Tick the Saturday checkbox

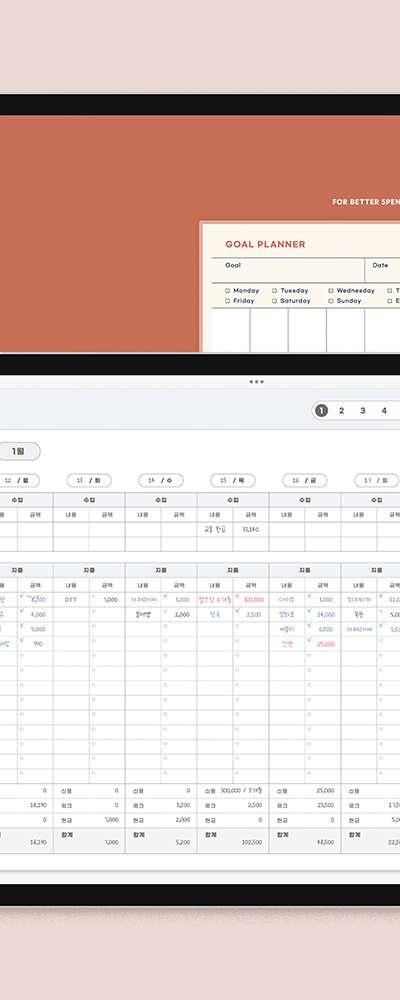274,301
